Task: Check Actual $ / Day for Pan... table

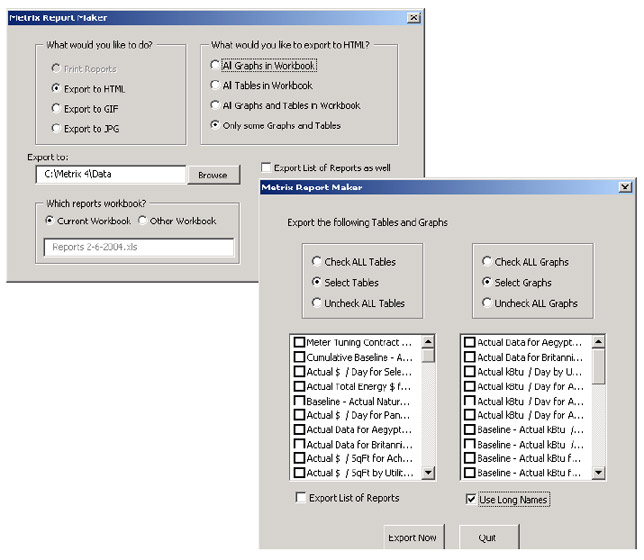Action: pos(300,415)
